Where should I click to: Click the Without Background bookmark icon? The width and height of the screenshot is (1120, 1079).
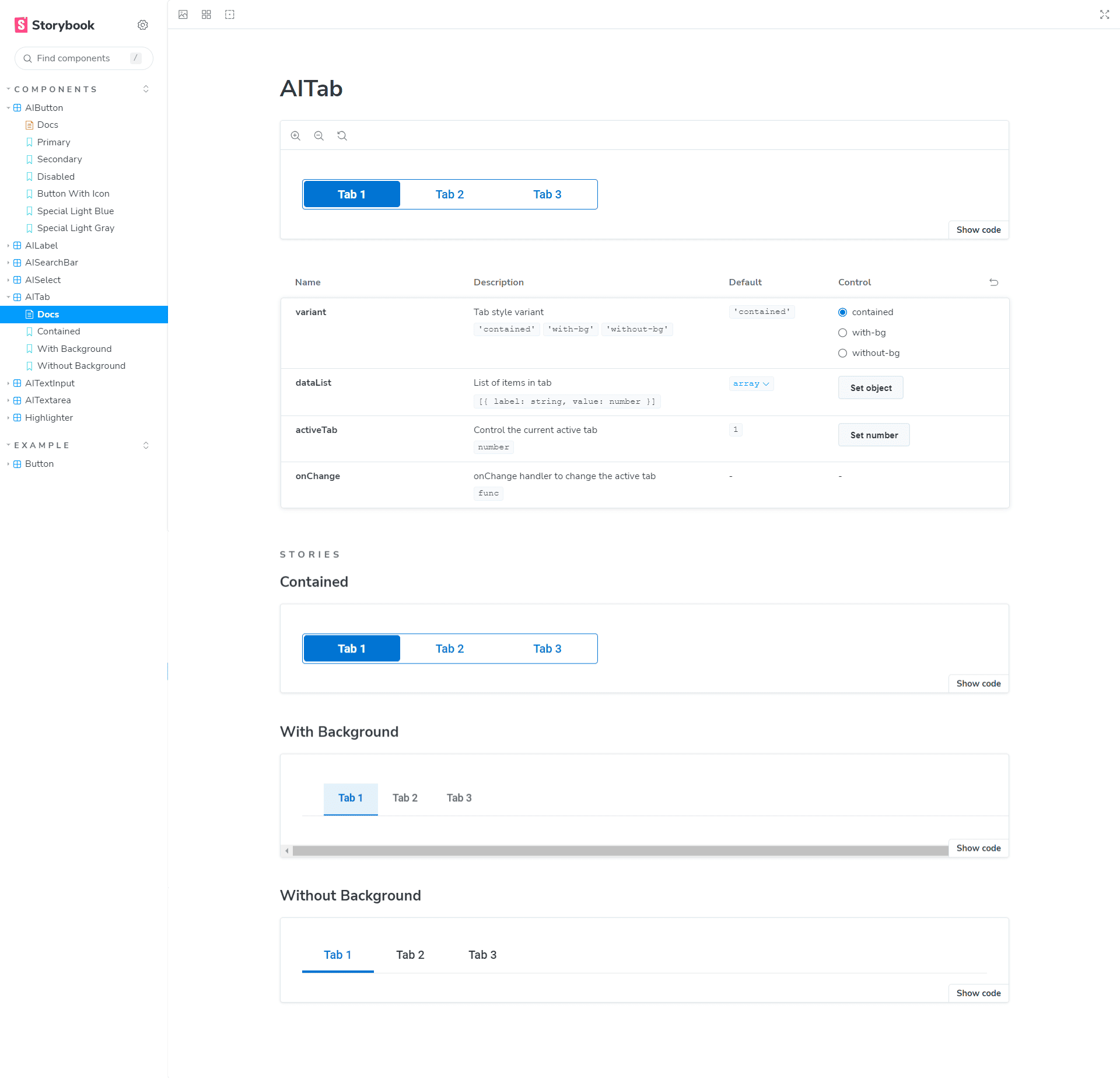coord(29,366)
